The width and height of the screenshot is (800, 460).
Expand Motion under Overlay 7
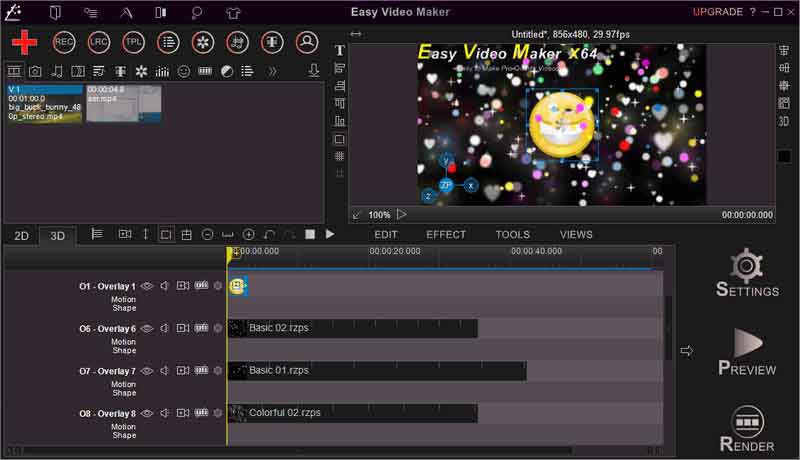[x=123, y=384]
